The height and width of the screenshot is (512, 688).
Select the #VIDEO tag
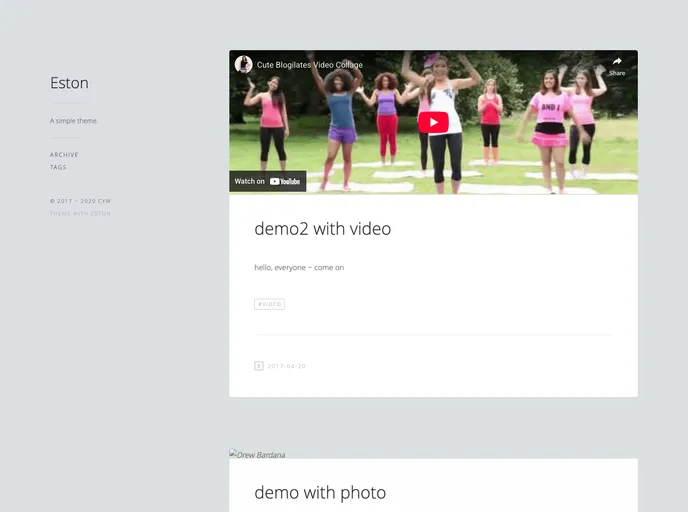point(269,304)
